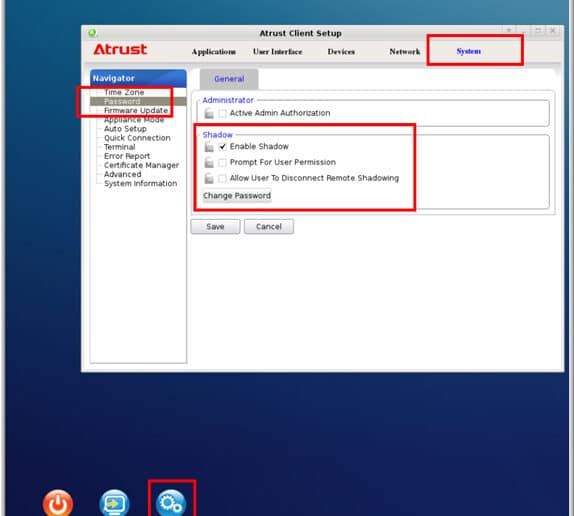Enable Active Admin Authorization checkbox
Viewport: 574px width, 516px height.
point(222,113)
